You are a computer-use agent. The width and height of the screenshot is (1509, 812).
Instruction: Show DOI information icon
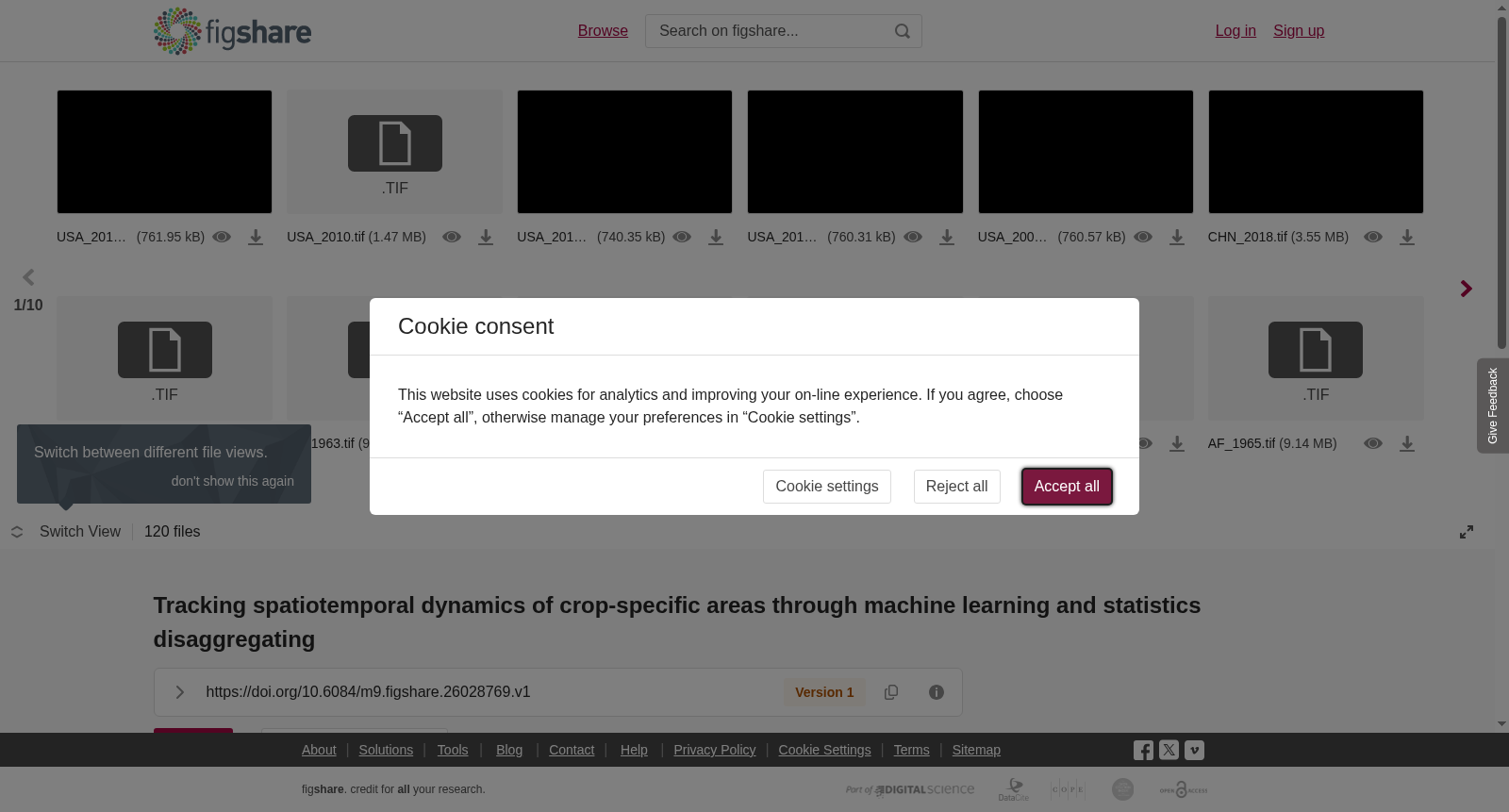937,692
